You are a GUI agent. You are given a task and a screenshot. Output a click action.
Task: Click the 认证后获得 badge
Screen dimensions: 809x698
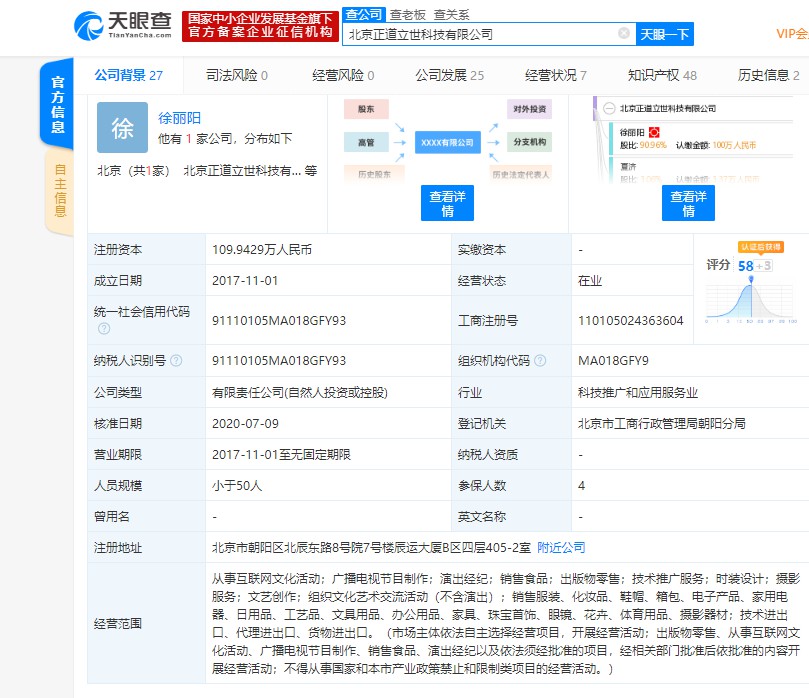coord(761,247)
